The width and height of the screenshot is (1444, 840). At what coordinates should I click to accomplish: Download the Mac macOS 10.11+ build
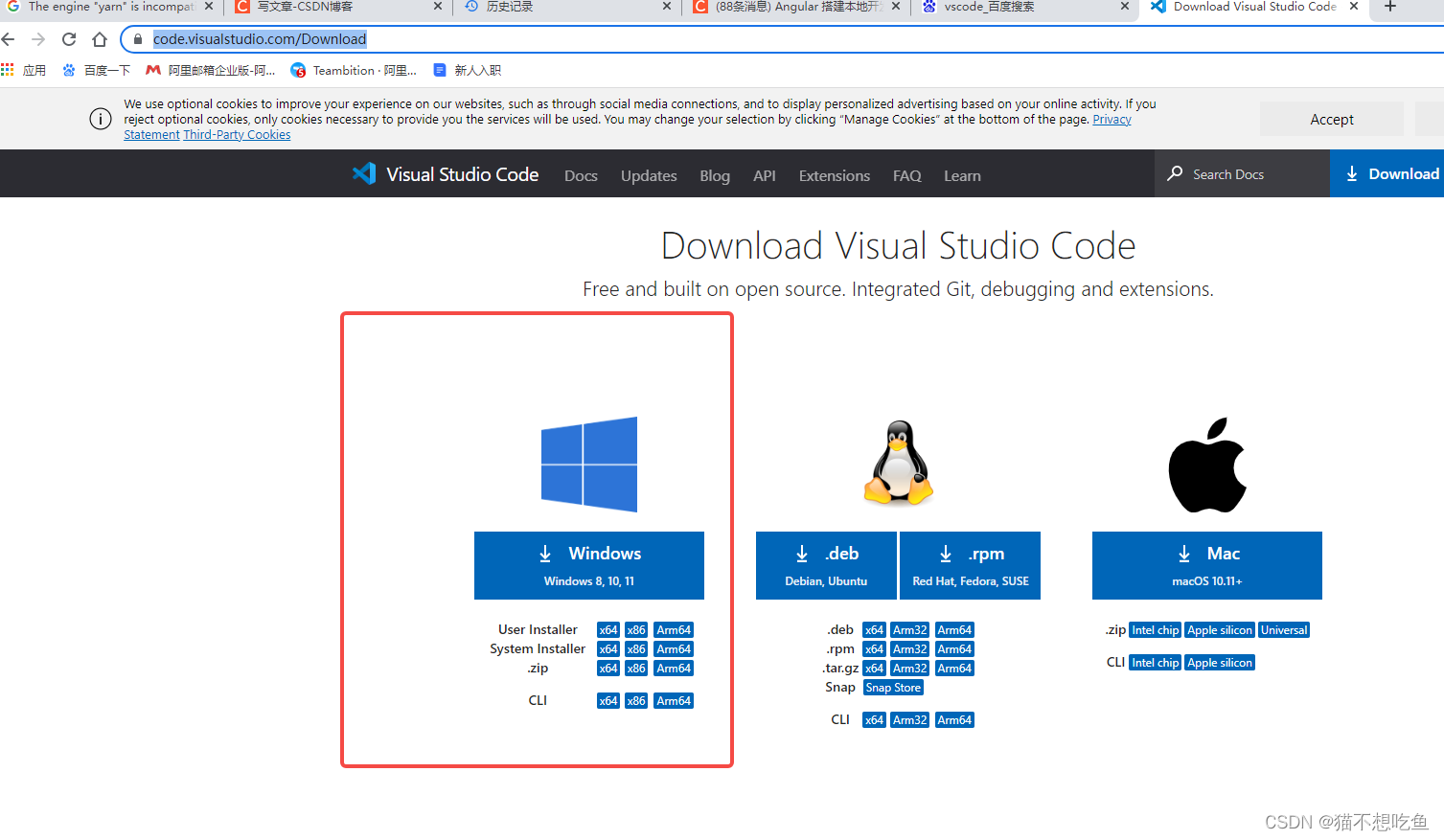[x=1207, y=565]
